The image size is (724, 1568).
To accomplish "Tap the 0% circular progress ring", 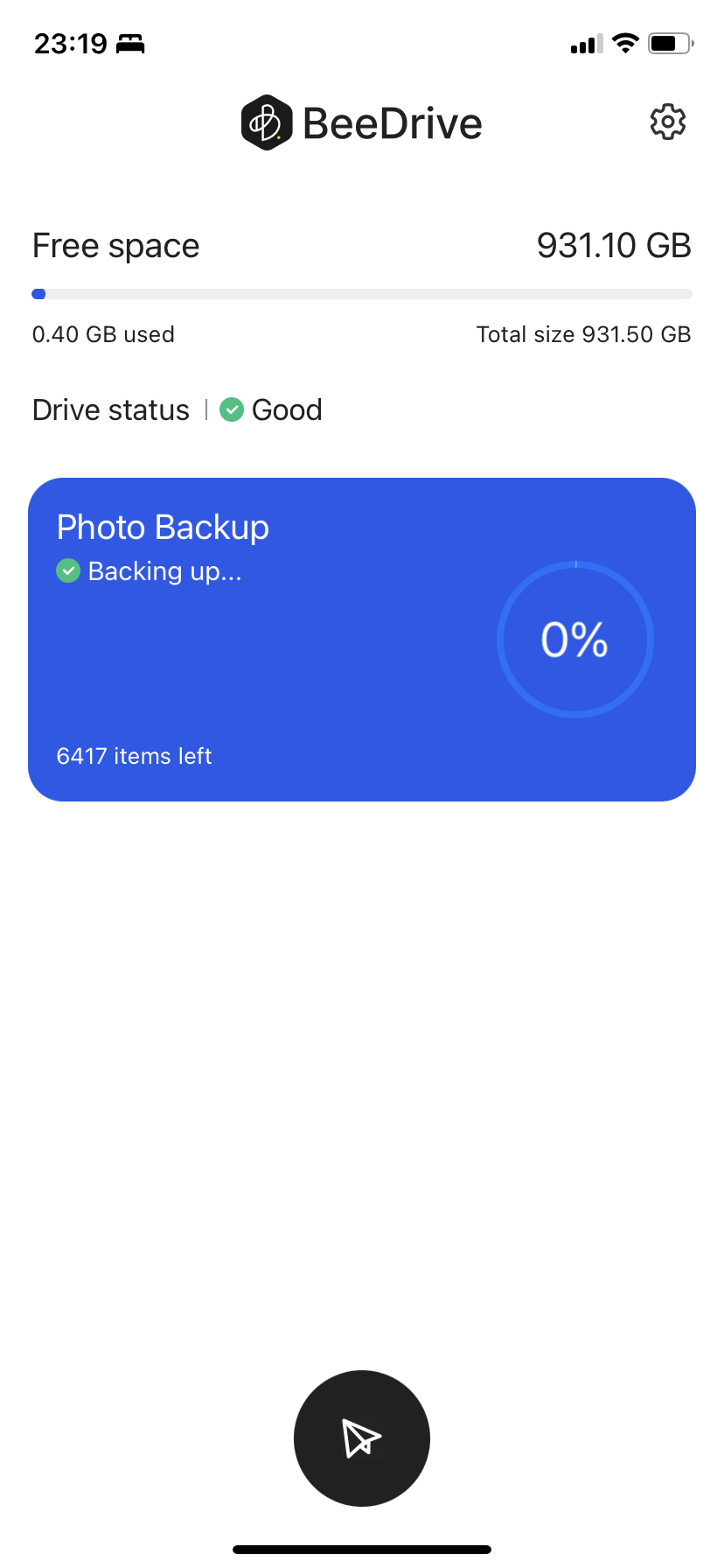I will click(x=575, y=640).
